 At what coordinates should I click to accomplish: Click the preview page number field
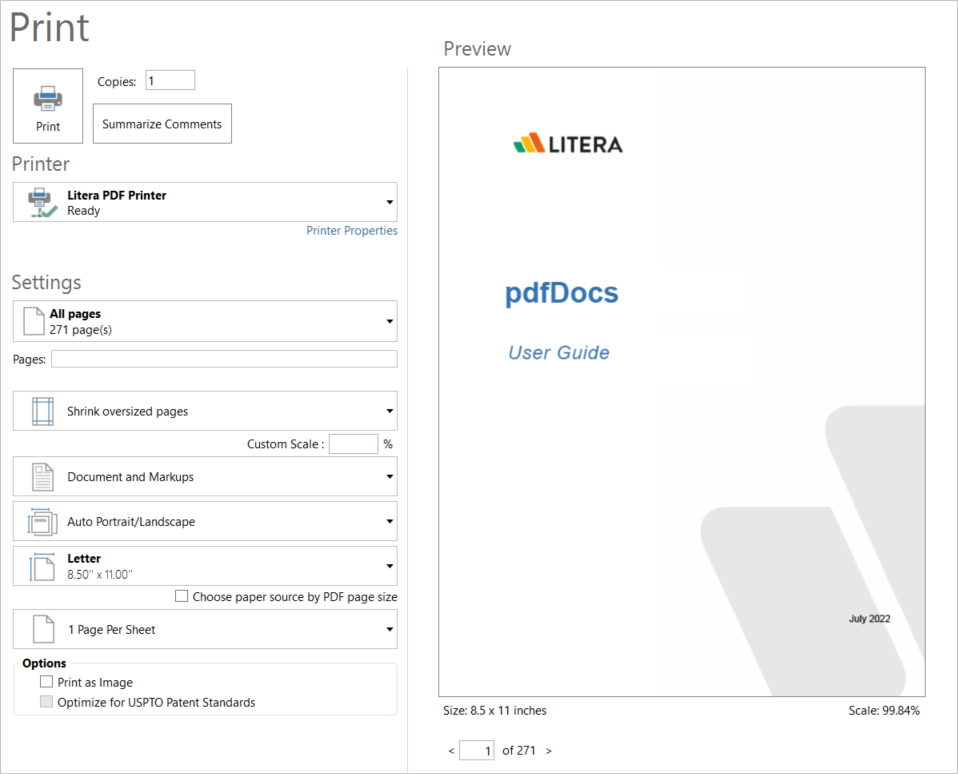(477, 750)
